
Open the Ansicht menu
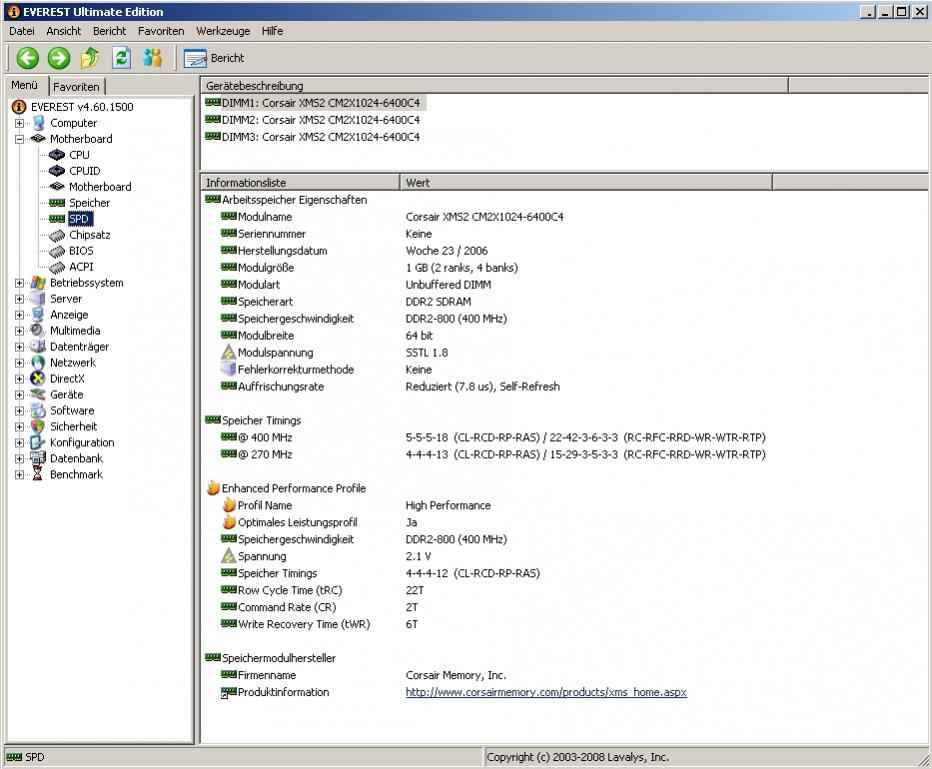[64, 31]
